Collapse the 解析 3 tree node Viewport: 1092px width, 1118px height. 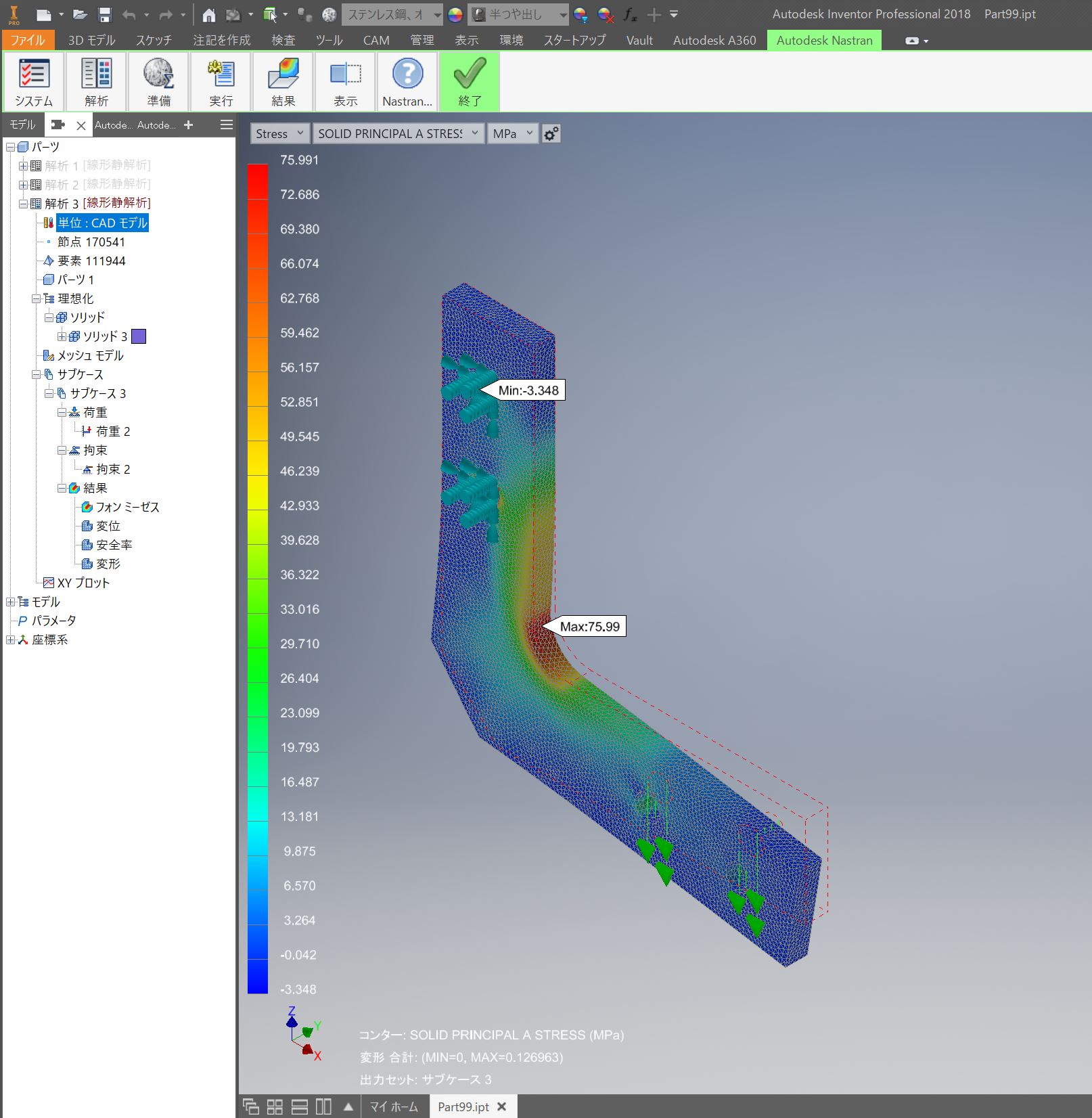point(23,204)
